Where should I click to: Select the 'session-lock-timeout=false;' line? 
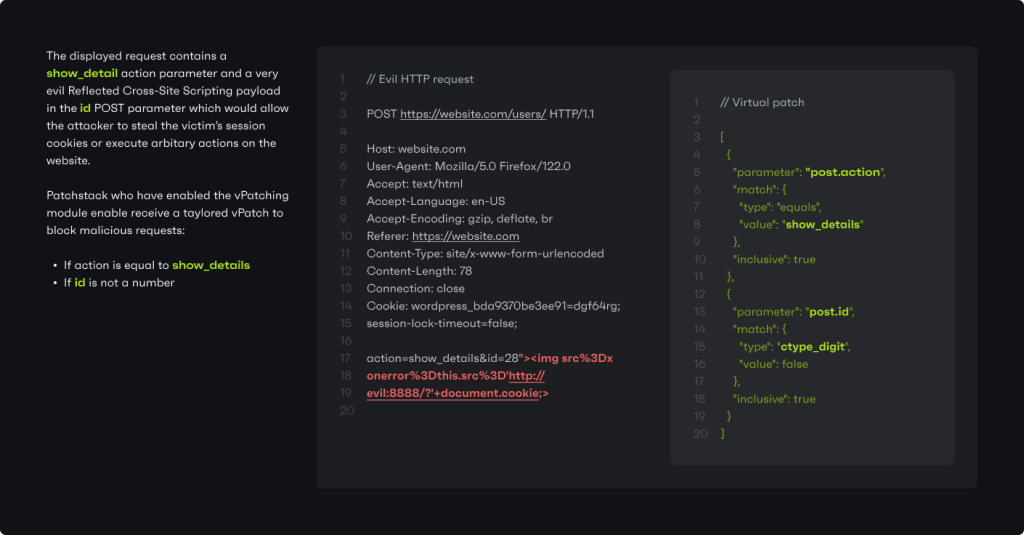pos(441,323)
